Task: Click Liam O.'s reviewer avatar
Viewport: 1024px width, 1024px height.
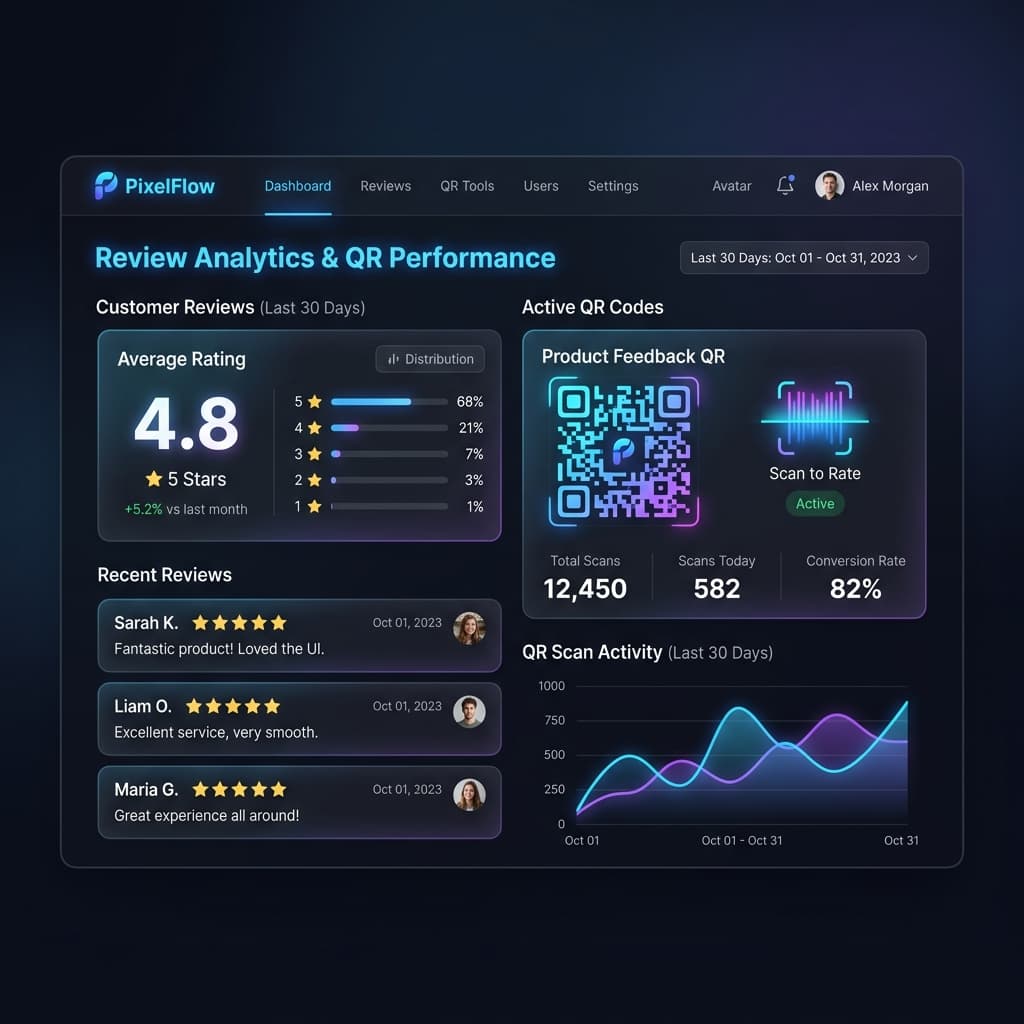Action: tap(470, 711)
